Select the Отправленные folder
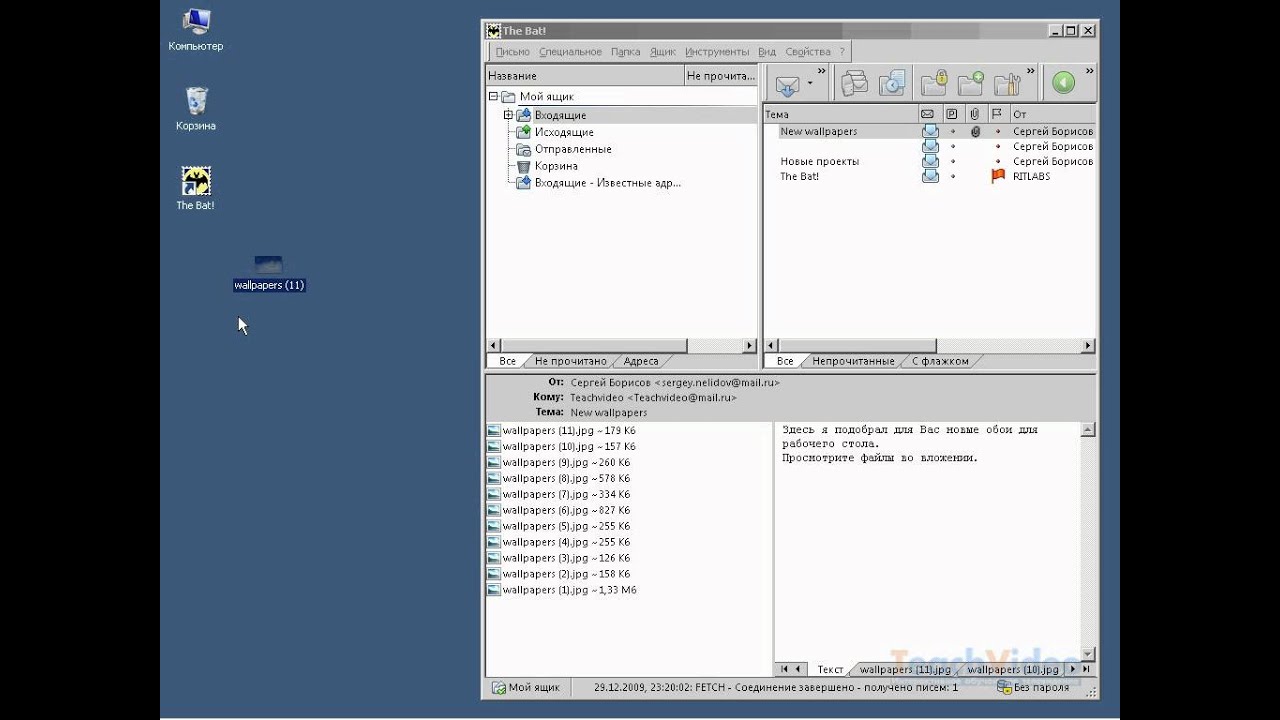The width and height of the screenshot is (1280, 720). click(573, 149)
